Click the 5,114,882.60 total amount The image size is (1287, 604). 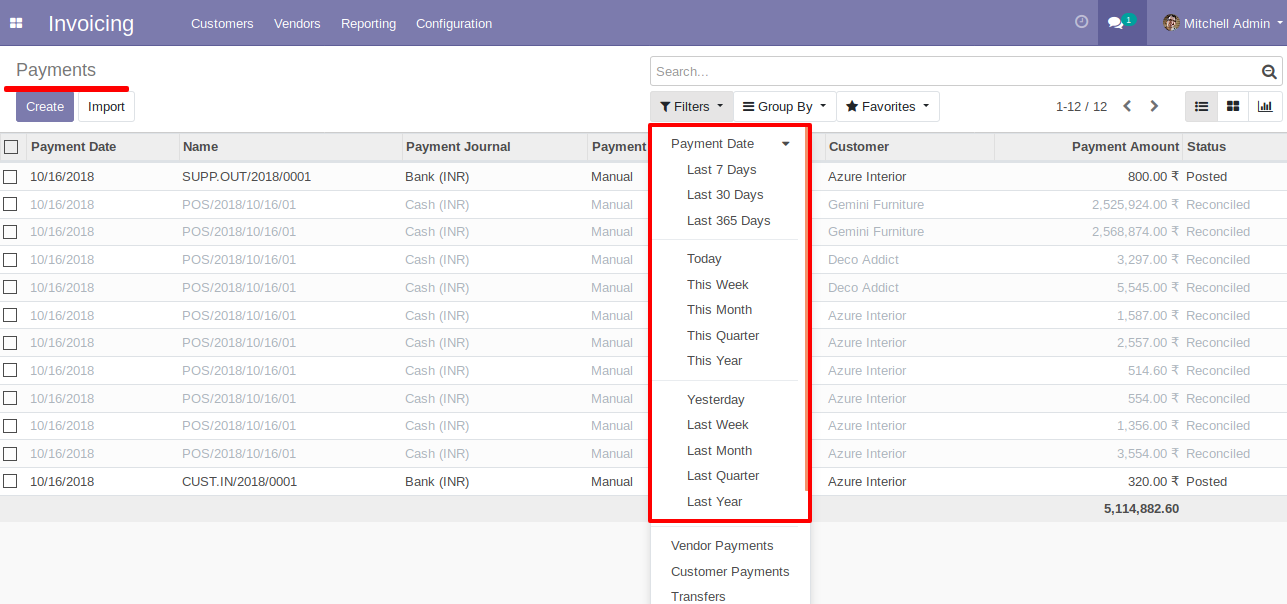1141,509
